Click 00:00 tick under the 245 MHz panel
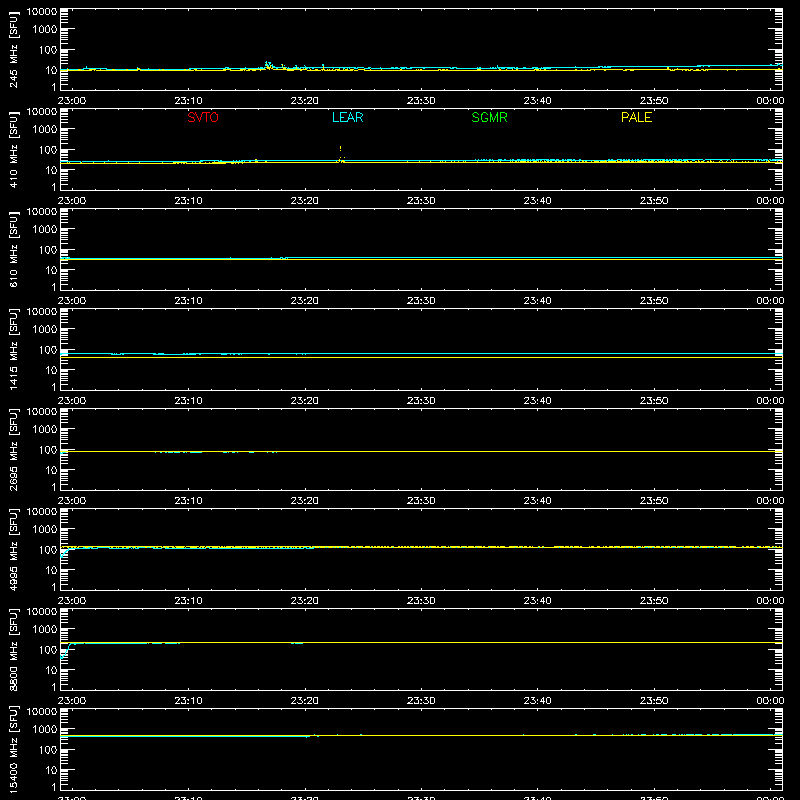The image size is (800, 800). (770, 101)
